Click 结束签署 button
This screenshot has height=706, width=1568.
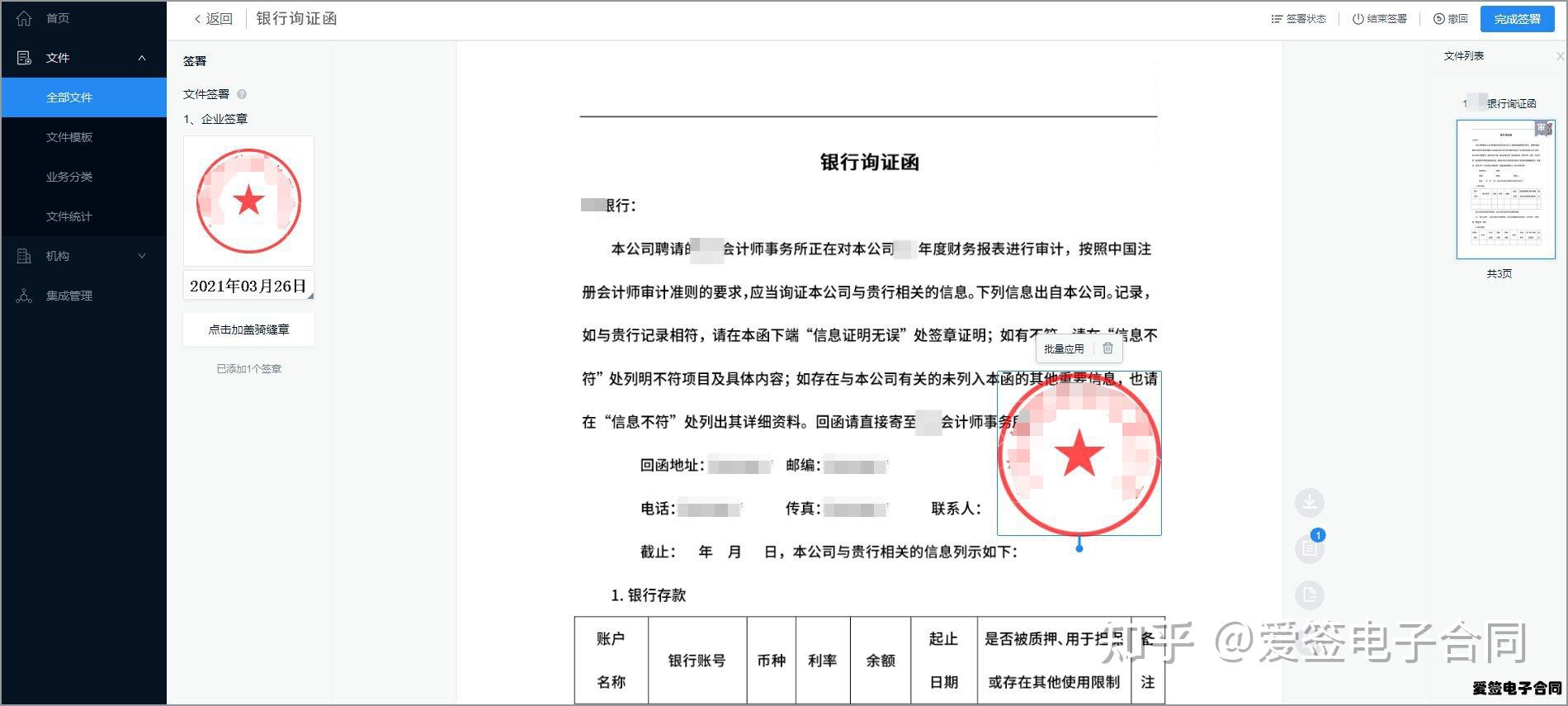[x=1380, y=18]
